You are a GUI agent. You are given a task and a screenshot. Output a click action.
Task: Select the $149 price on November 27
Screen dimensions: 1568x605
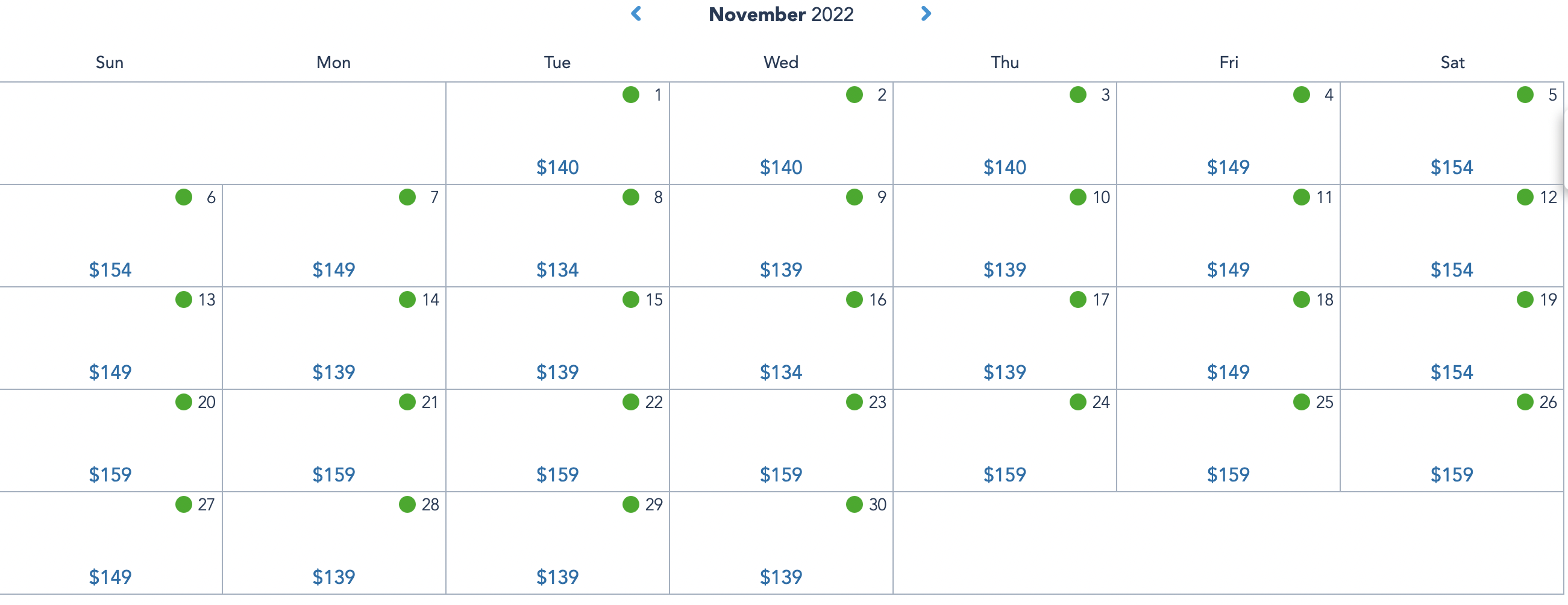point(110,577)
